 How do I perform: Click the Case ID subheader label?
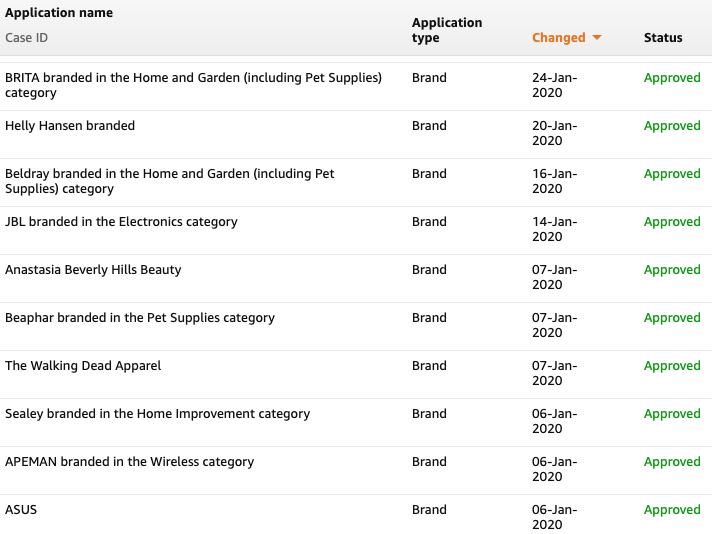(26, 38)
